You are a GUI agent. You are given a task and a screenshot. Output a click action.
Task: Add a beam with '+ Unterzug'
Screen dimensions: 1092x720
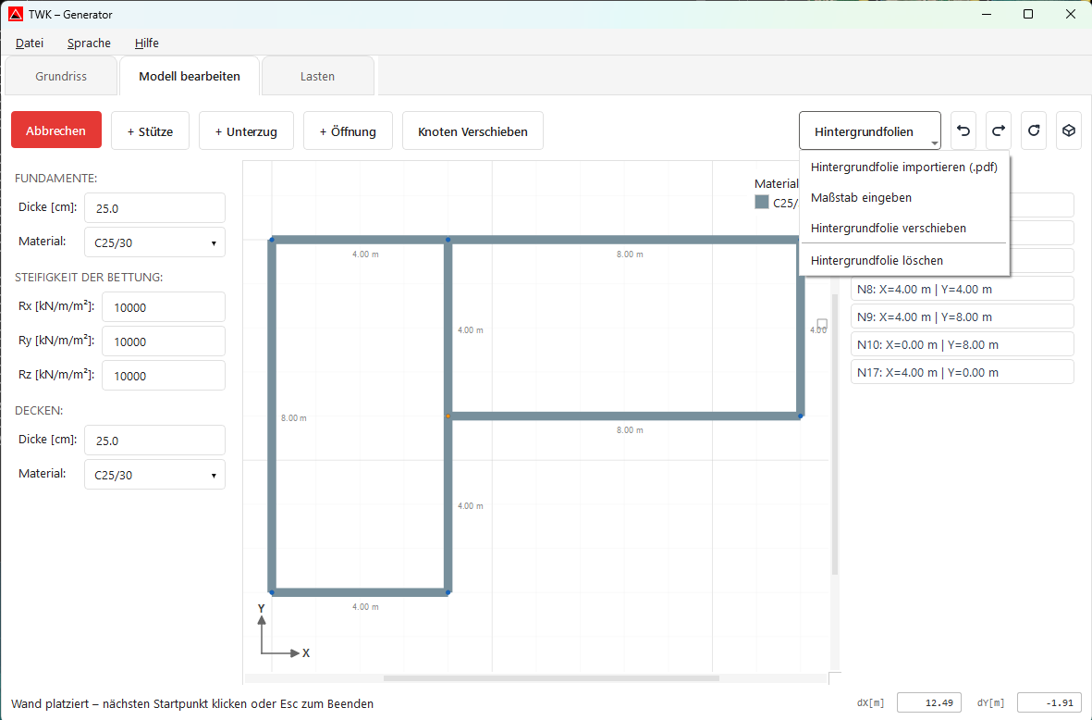click(x=246, y=130)
